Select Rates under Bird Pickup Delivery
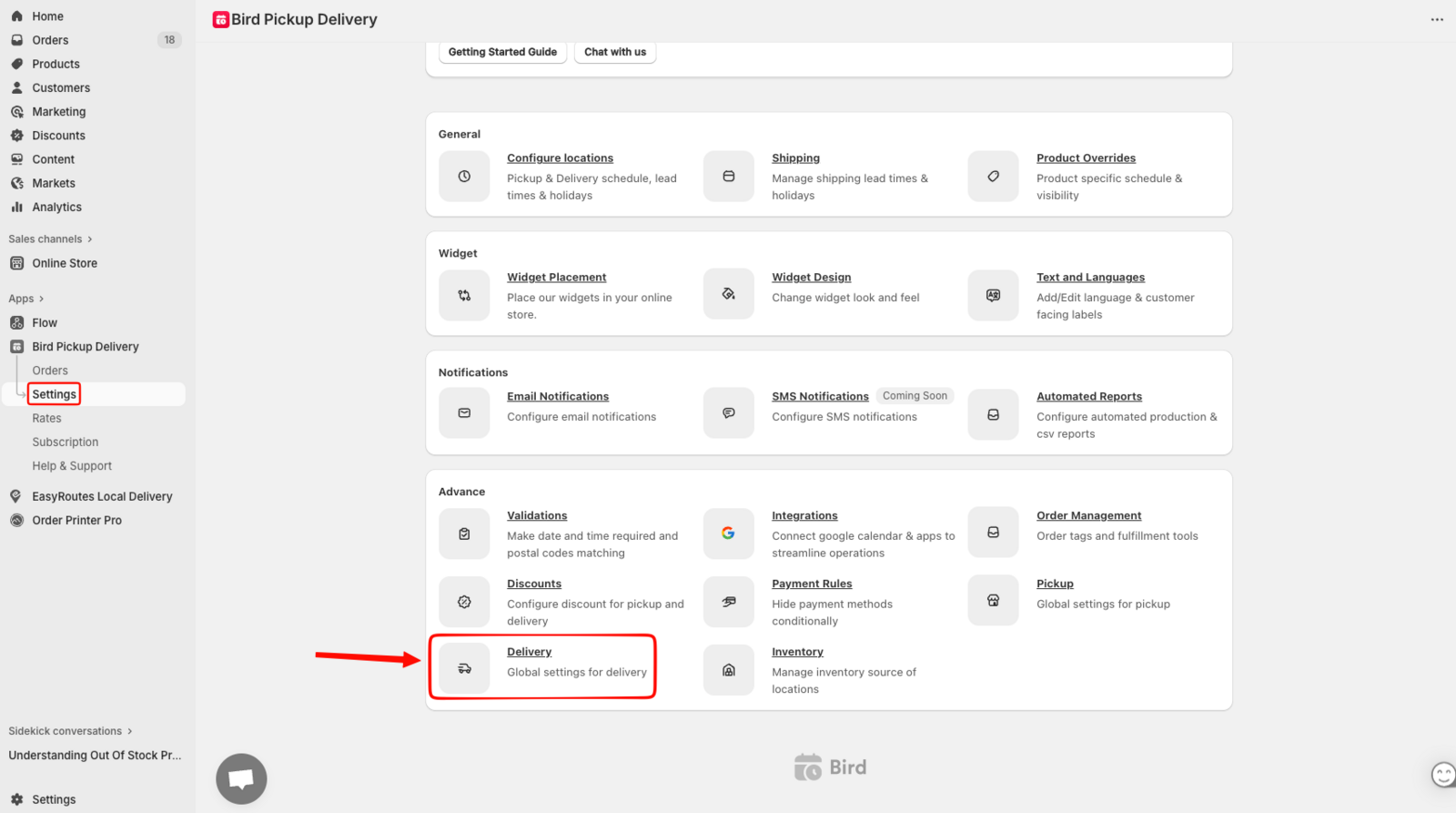 pyautogui.click(x=47, y=418)
